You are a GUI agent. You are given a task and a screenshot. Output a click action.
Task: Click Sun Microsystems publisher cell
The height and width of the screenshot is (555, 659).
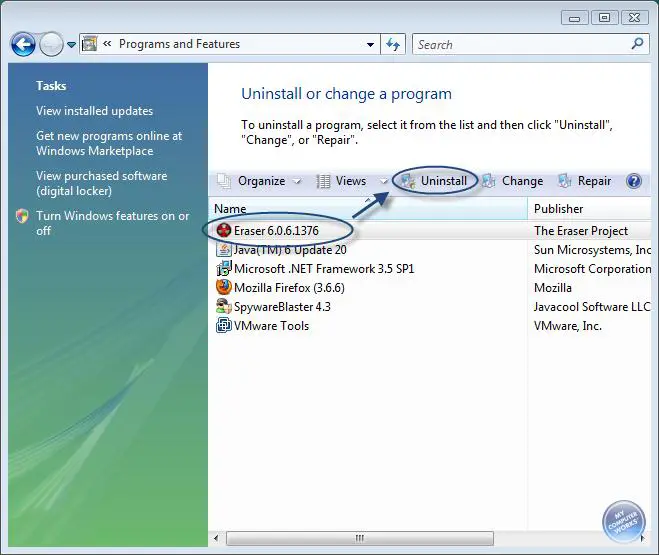593,250
